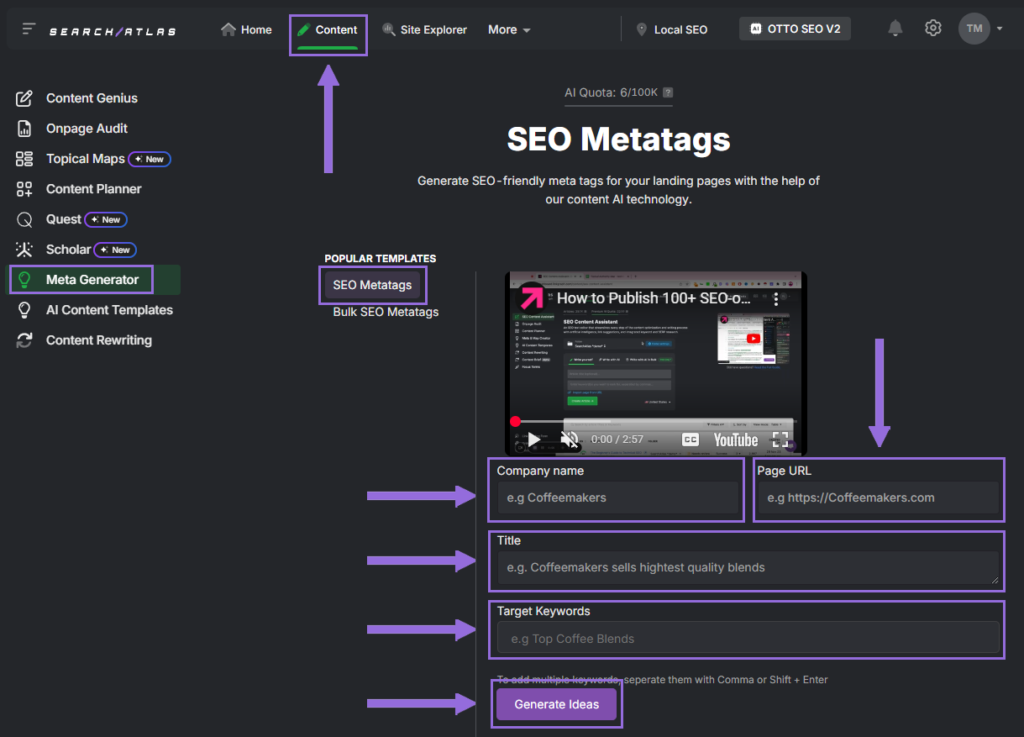Click the AI Quota help icon
The width and height of the screenshot is (1024, 737).
(x=667, y=93)
